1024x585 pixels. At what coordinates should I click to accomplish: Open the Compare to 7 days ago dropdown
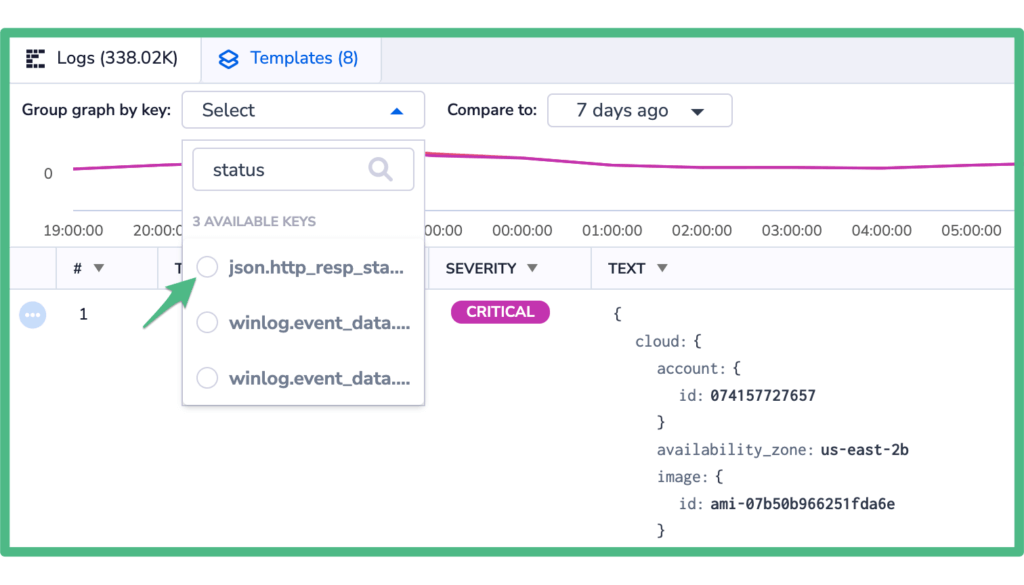[x=639, y=110]
